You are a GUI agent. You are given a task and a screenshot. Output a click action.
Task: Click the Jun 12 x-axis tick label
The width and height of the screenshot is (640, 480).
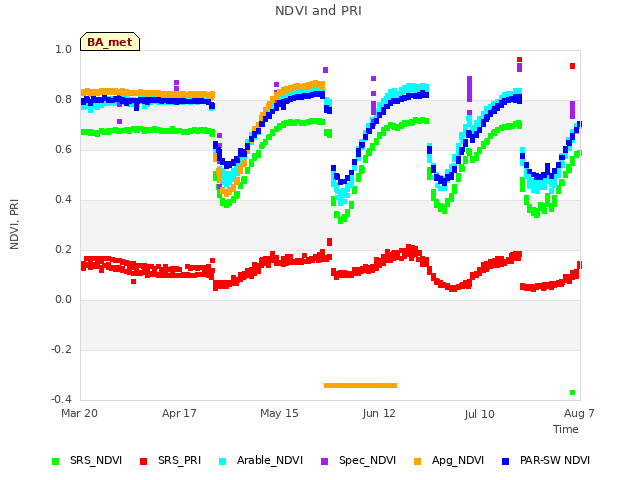pos(379,413)
